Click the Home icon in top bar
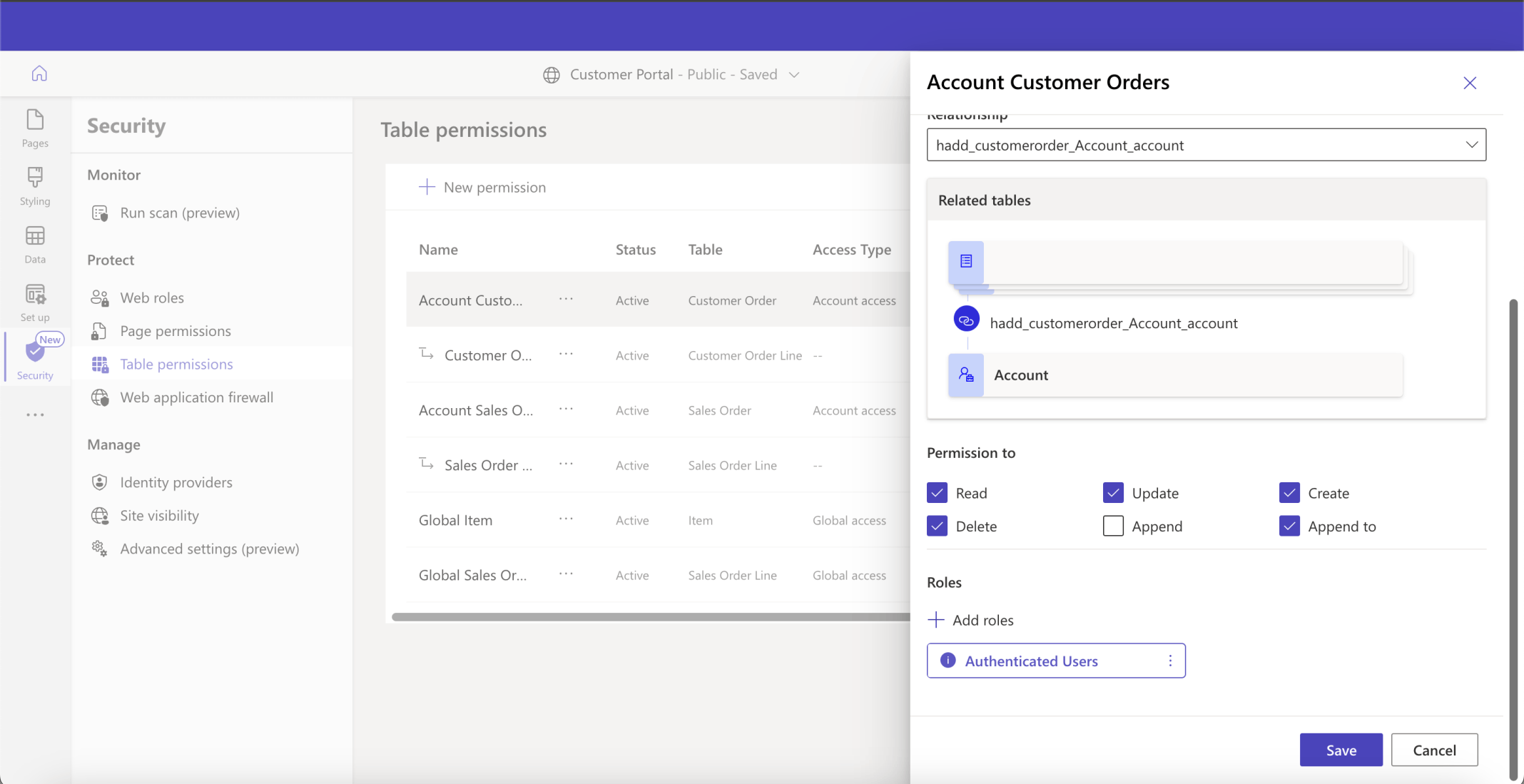 (39, 73)
